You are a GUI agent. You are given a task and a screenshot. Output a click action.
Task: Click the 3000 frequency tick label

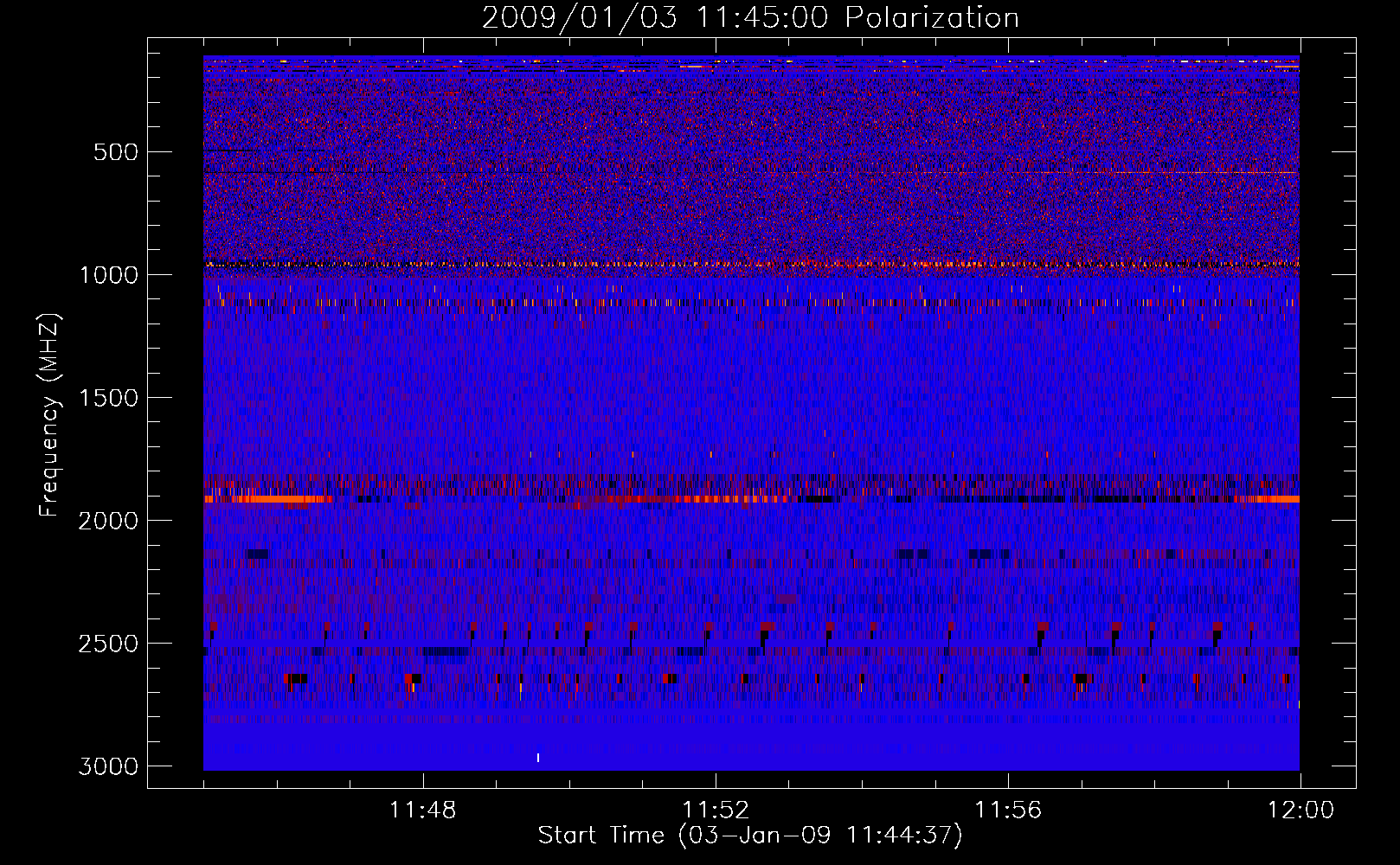pyautogui.click(x=108, y=766)
